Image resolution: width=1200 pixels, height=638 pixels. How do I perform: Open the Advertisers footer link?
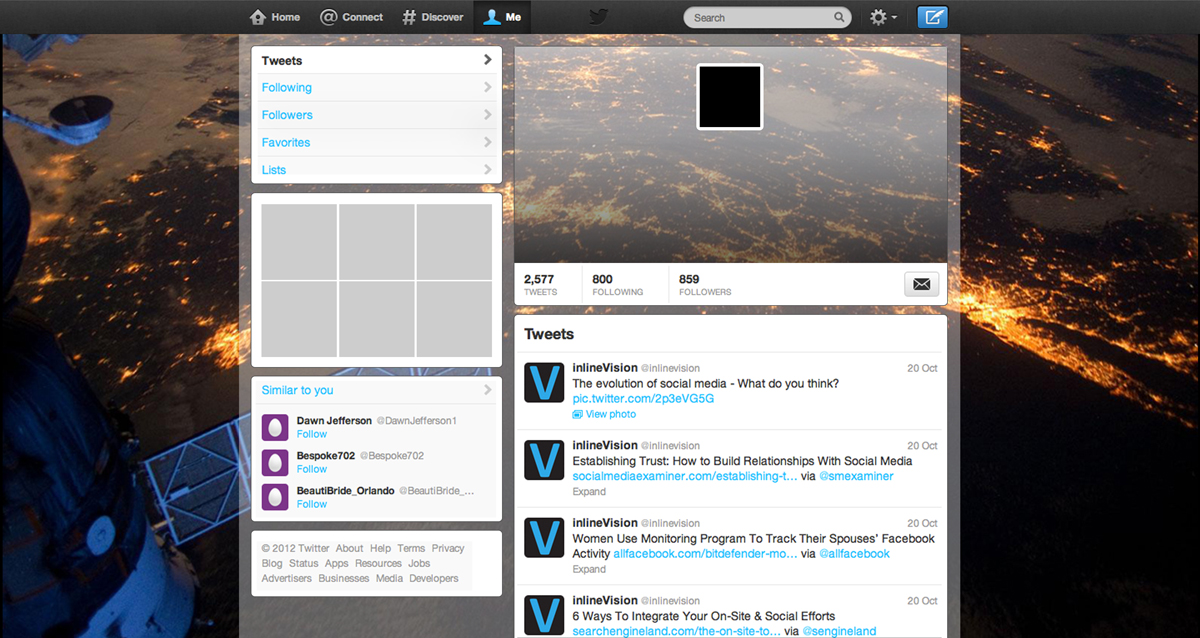286,578
